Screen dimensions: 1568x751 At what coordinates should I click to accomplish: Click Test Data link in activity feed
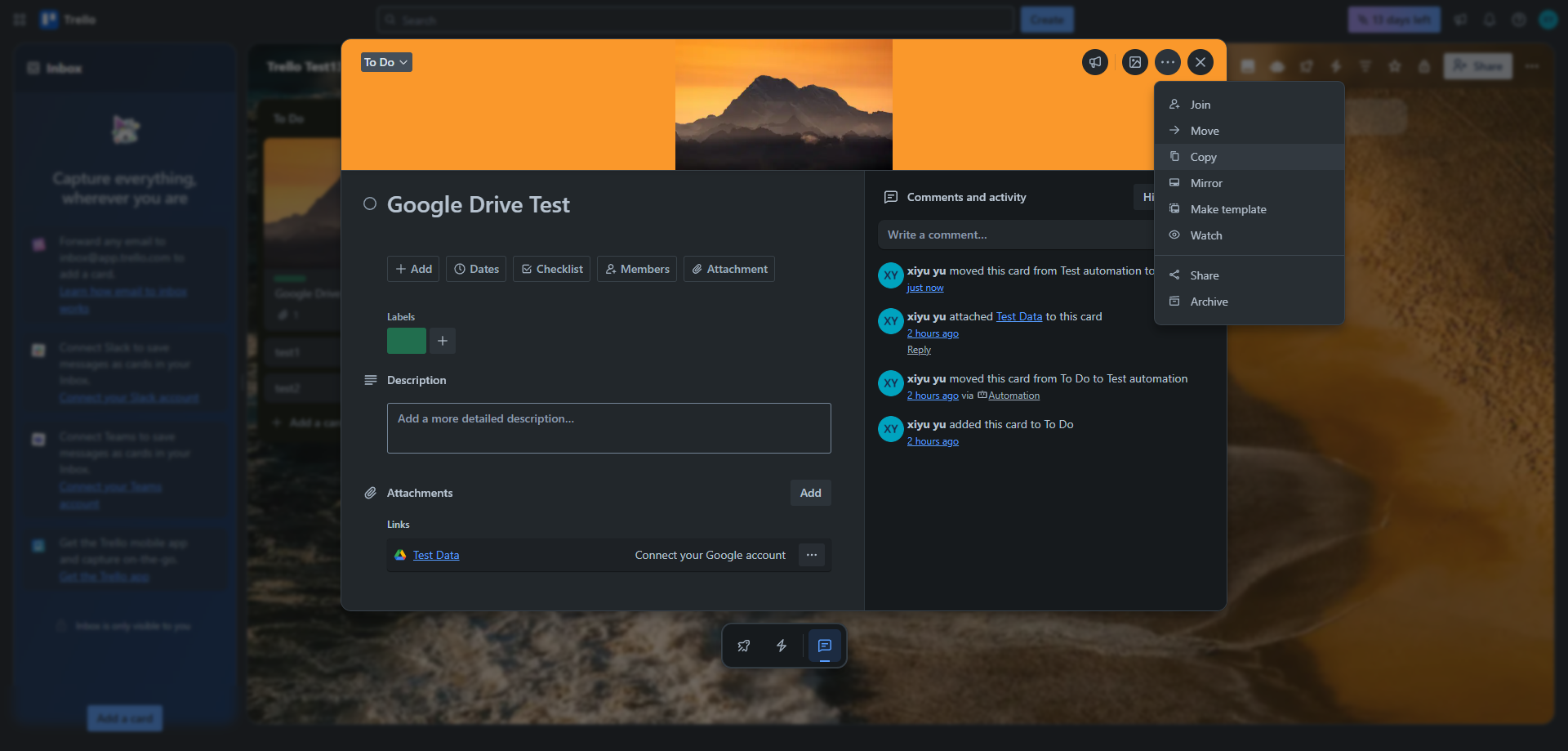1019,316
